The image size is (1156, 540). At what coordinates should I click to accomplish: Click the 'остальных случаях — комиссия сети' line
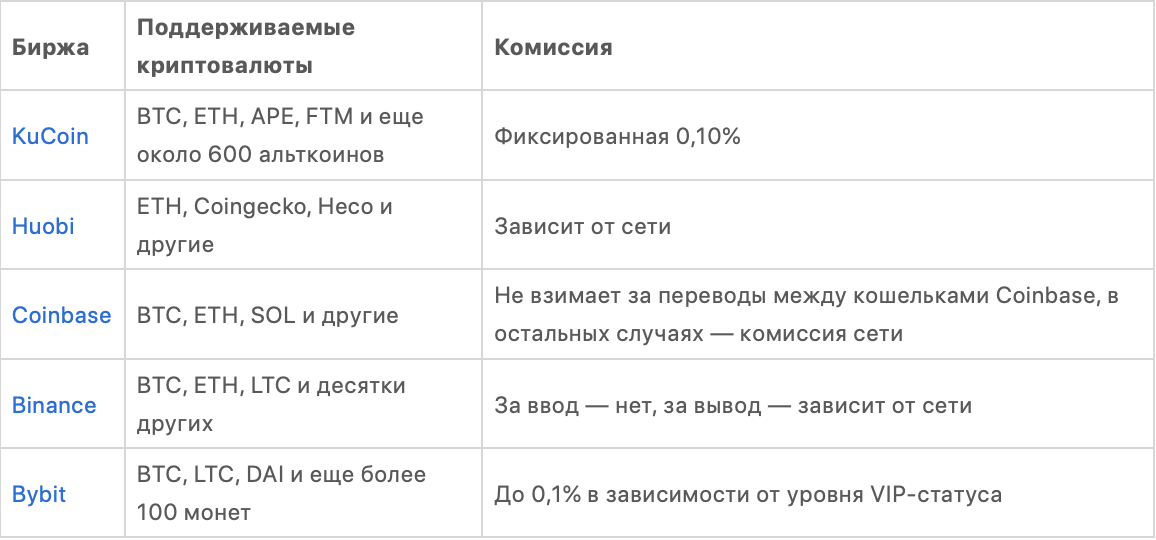[x=699, y=334]
